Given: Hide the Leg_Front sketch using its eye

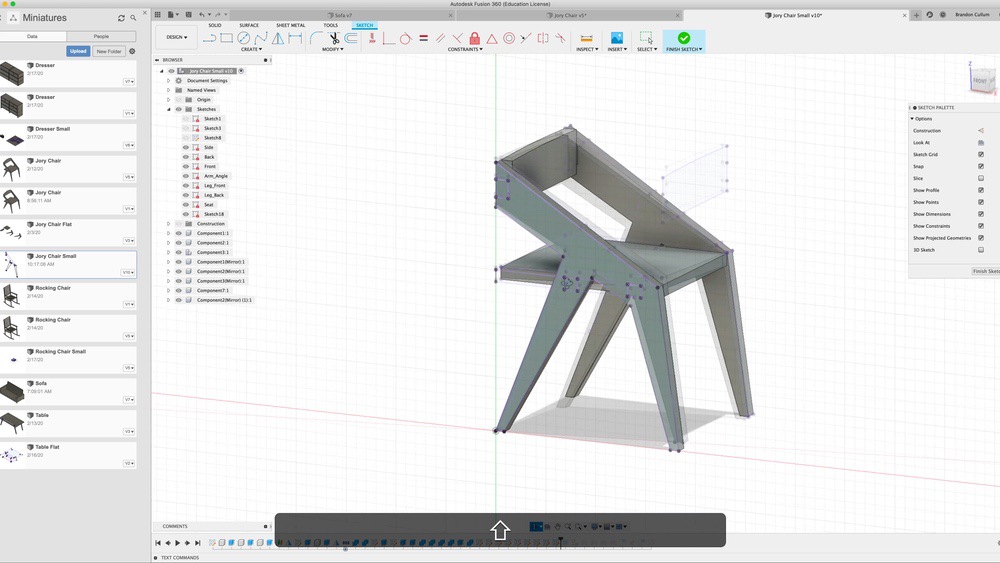Looking at the screenshot, I should [x=186, y=186].
